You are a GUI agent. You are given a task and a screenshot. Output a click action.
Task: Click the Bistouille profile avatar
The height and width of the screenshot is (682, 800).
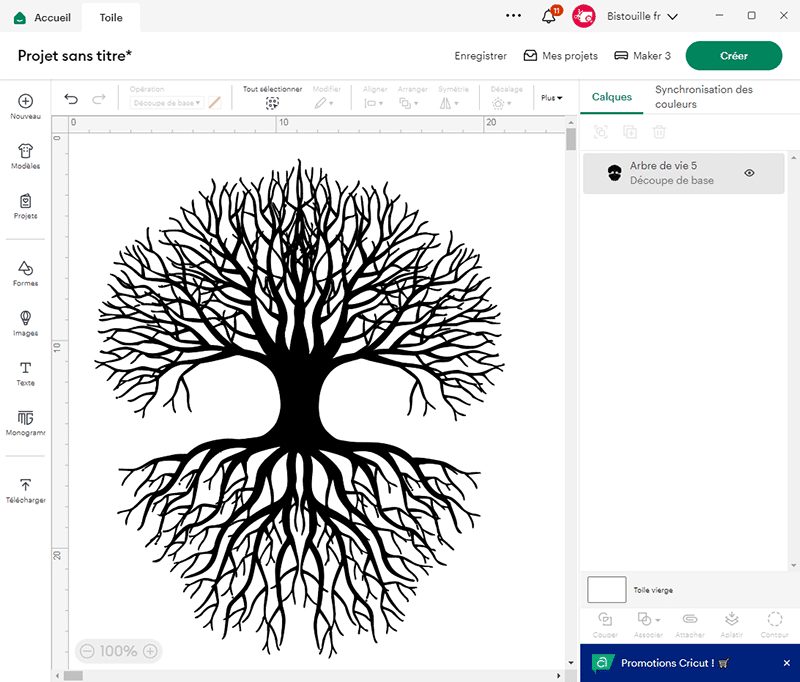tap(584, 16)
